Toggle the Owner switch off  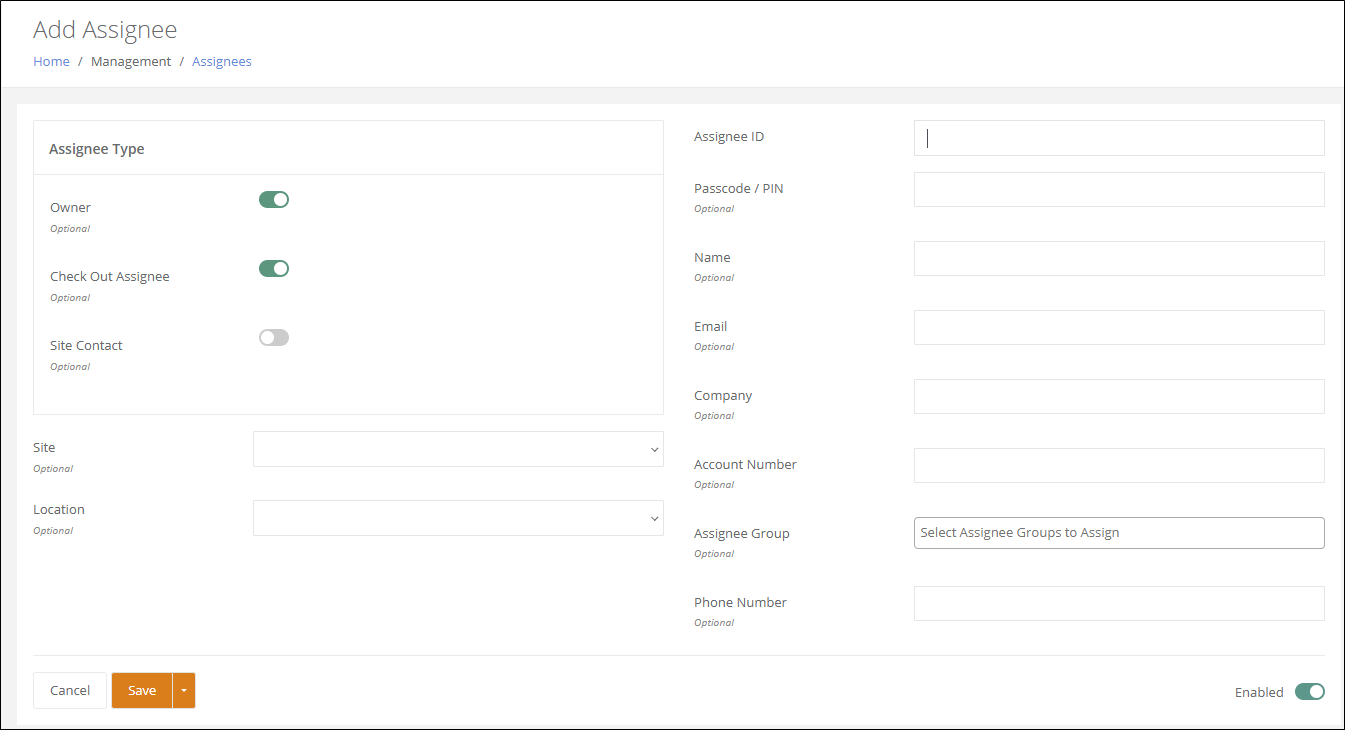click(x=274, y=199)
